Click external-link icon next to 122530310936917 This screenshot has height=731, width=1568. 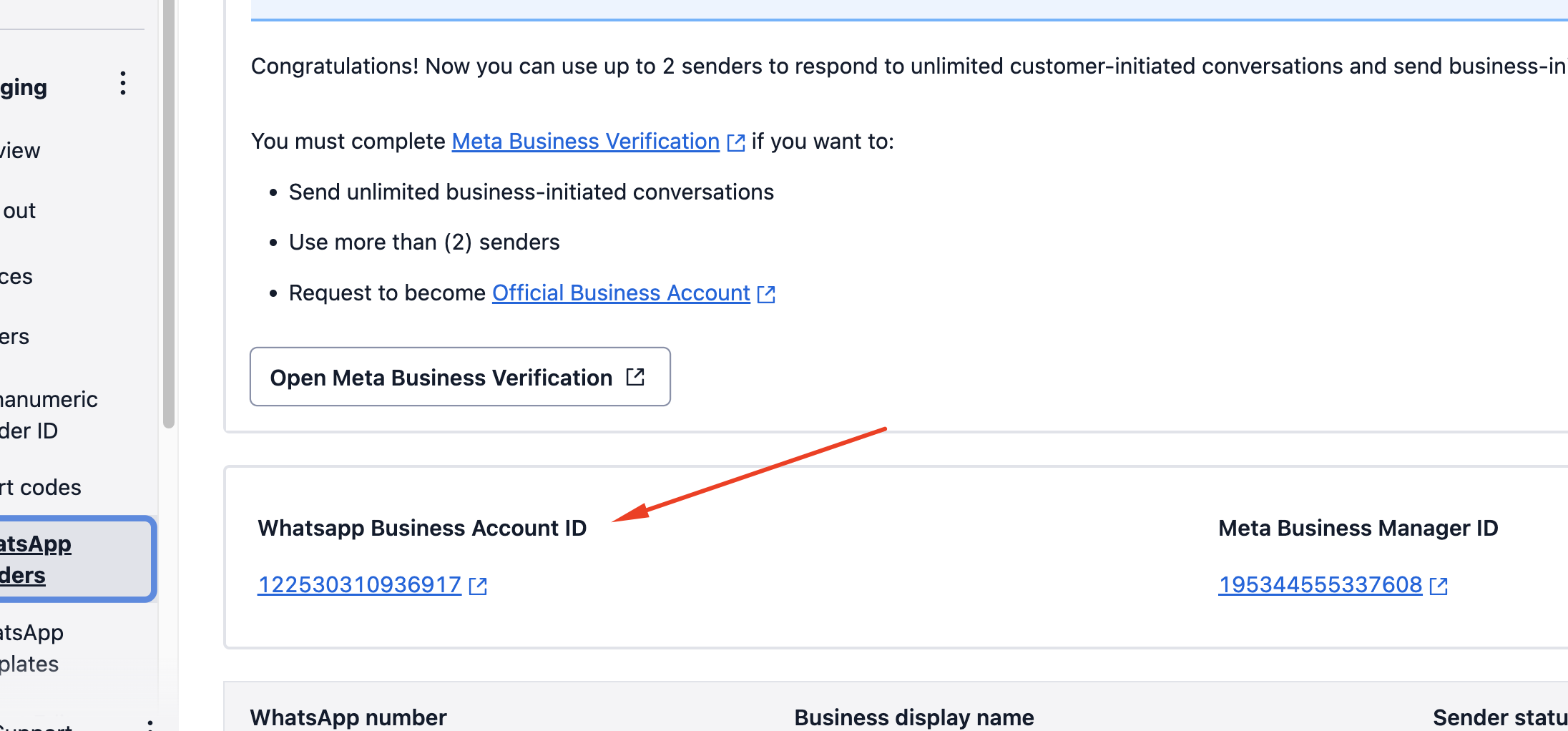point(478,586)
